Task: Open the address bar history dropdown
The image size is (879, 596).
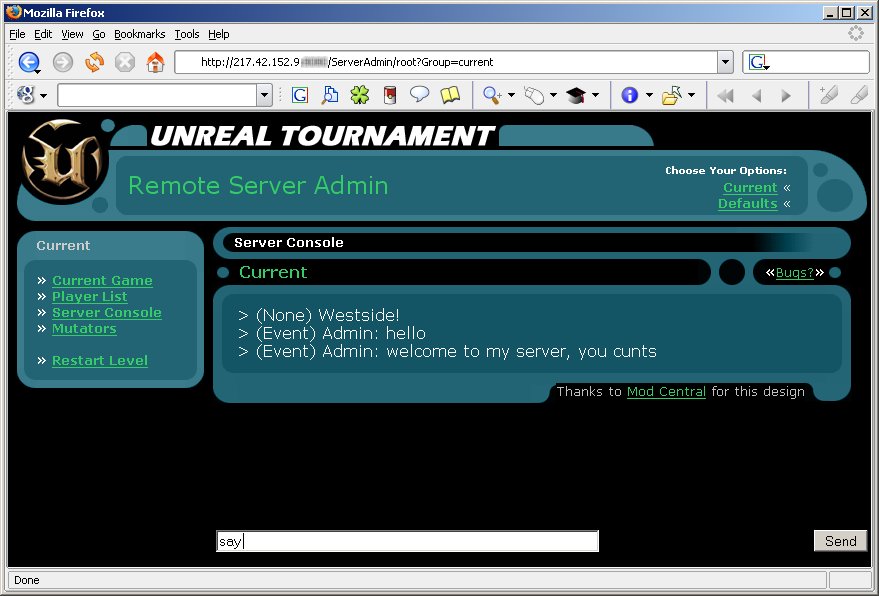Action: 725,62
